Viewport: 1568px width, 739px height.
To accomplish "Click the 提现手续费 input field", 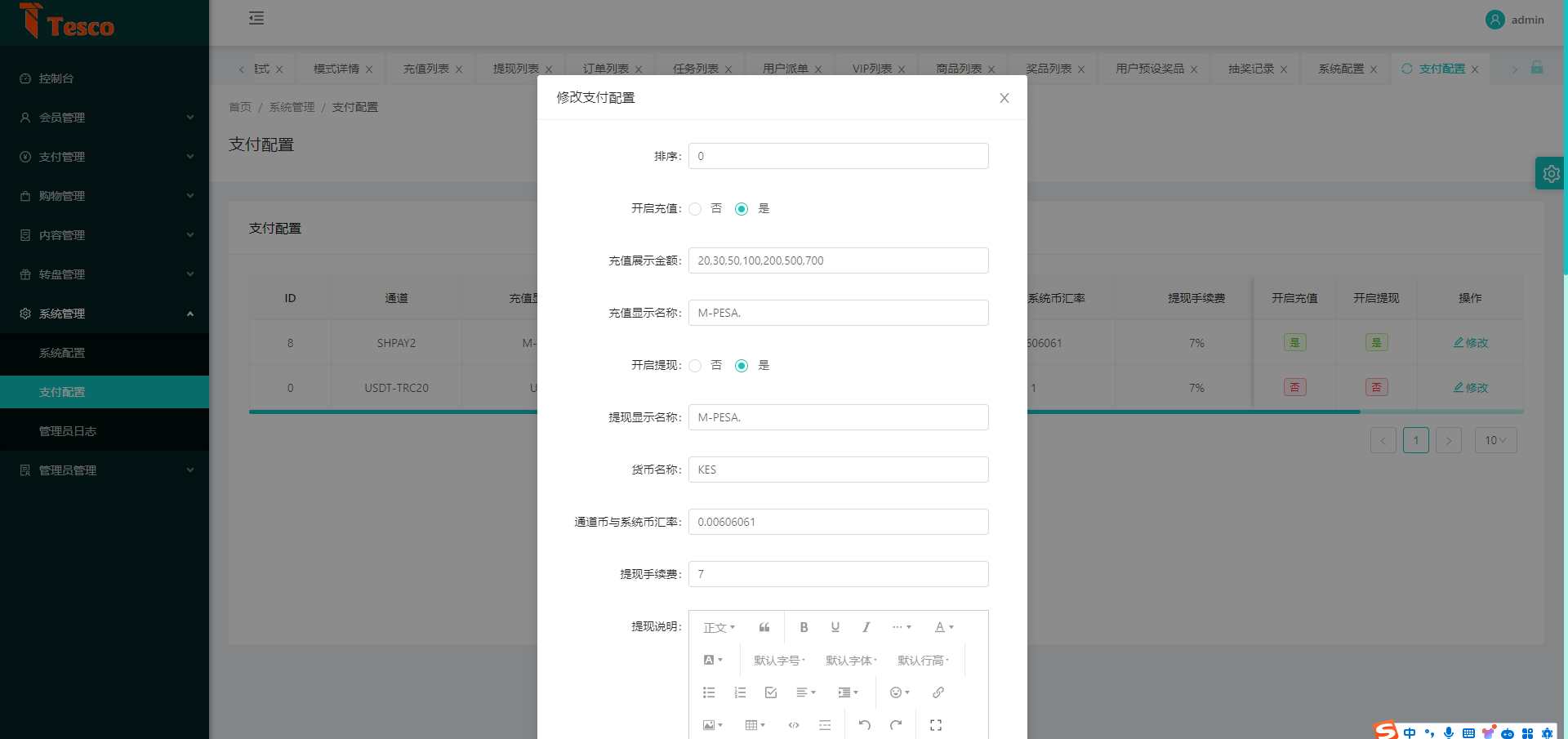I will pos(839,574).
